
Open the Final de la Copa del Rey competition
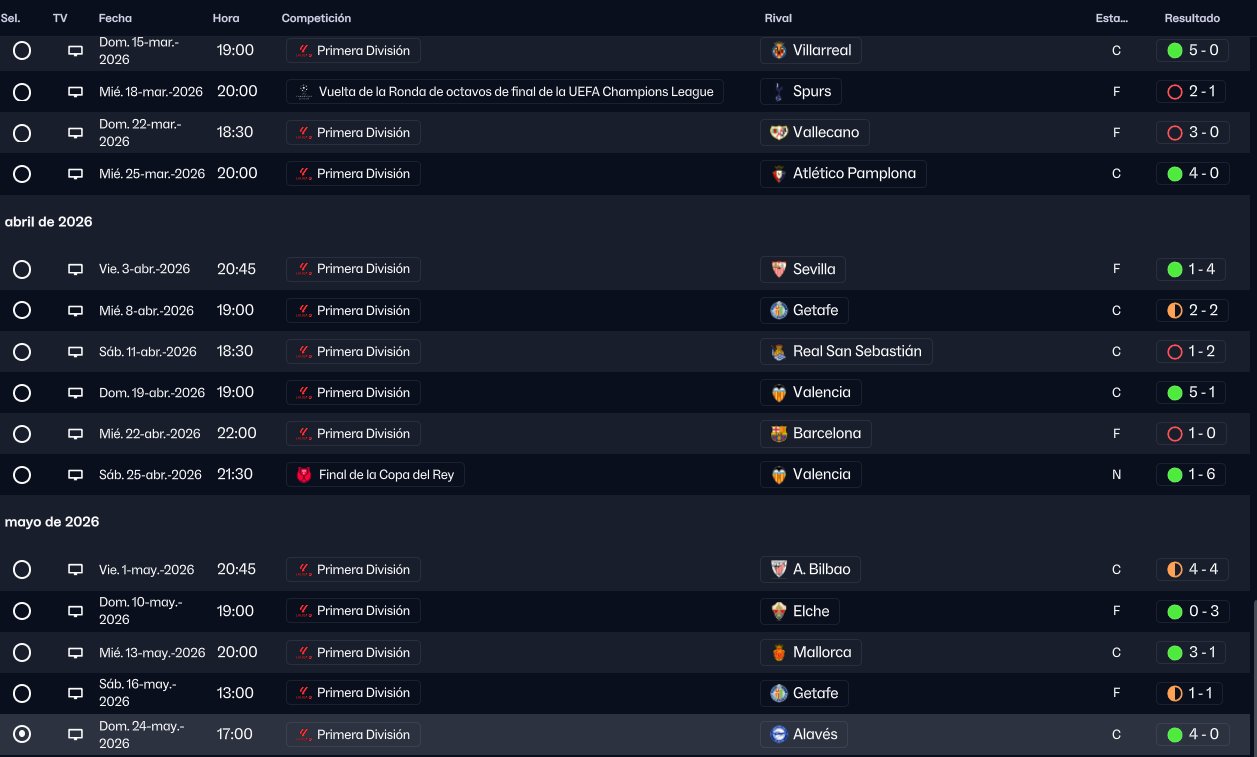coord(375,474)
